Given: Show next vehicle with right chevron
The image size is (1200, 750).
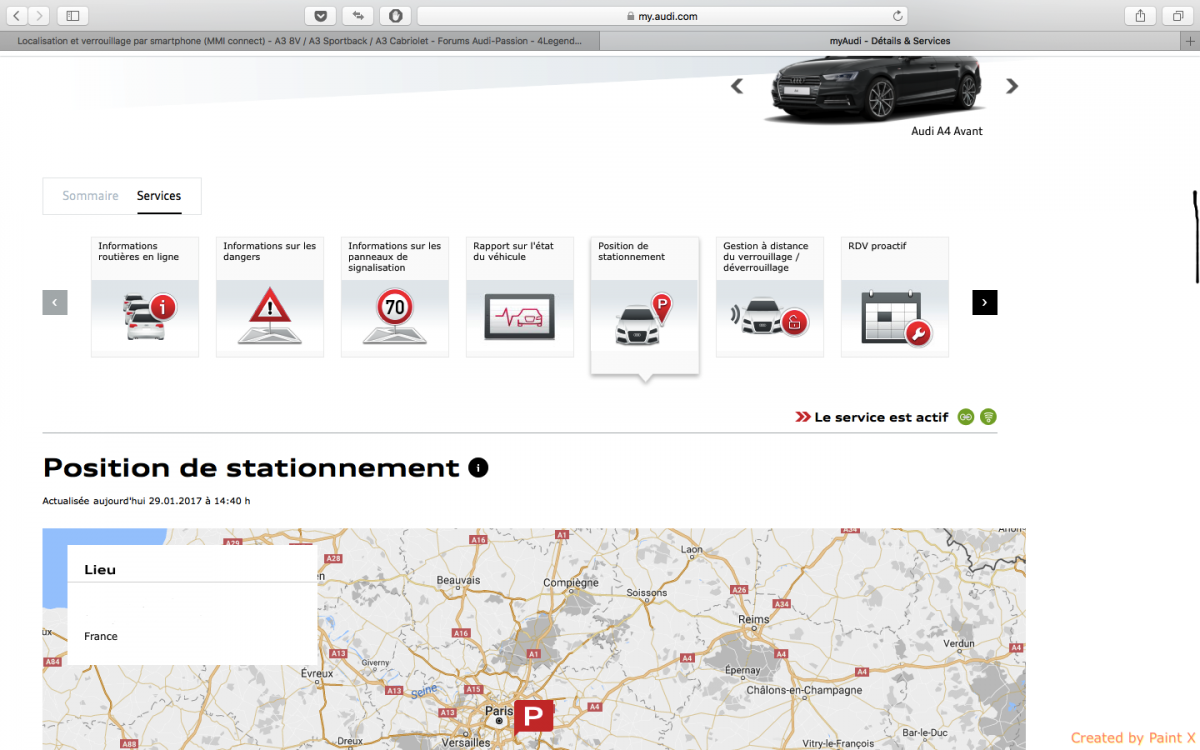Looking at the screenshot, I should 1012,87.
